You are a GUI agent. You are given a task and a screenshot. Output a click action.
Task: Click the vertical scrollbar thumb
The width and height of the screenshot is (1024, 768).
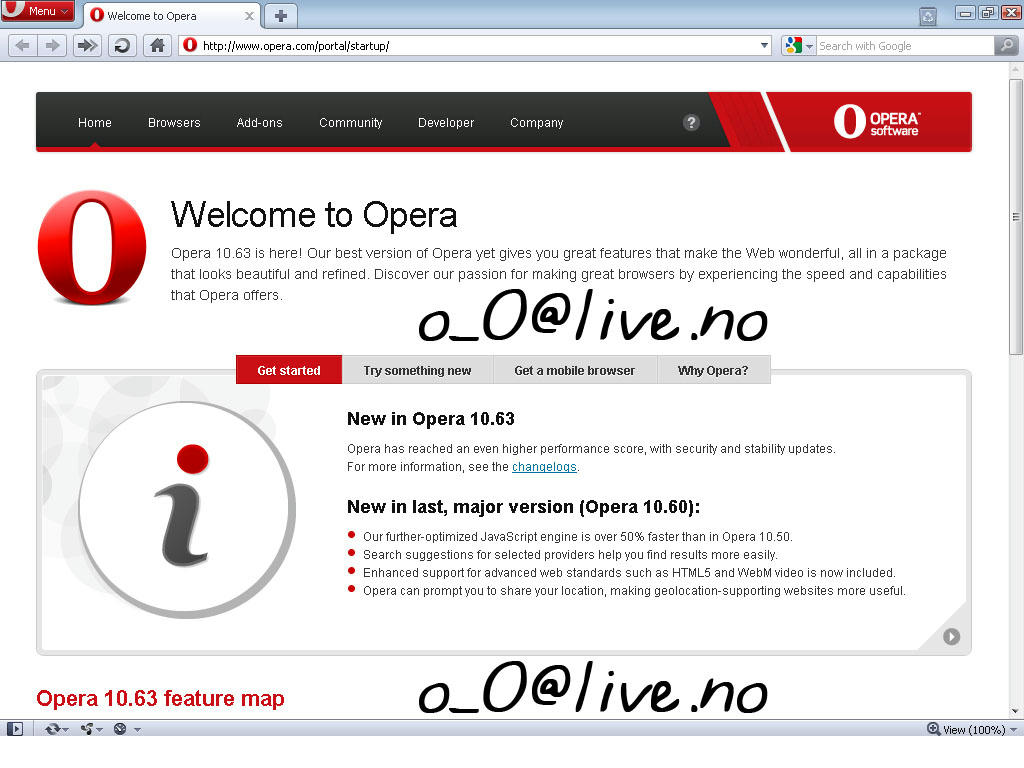[1016, 217]
